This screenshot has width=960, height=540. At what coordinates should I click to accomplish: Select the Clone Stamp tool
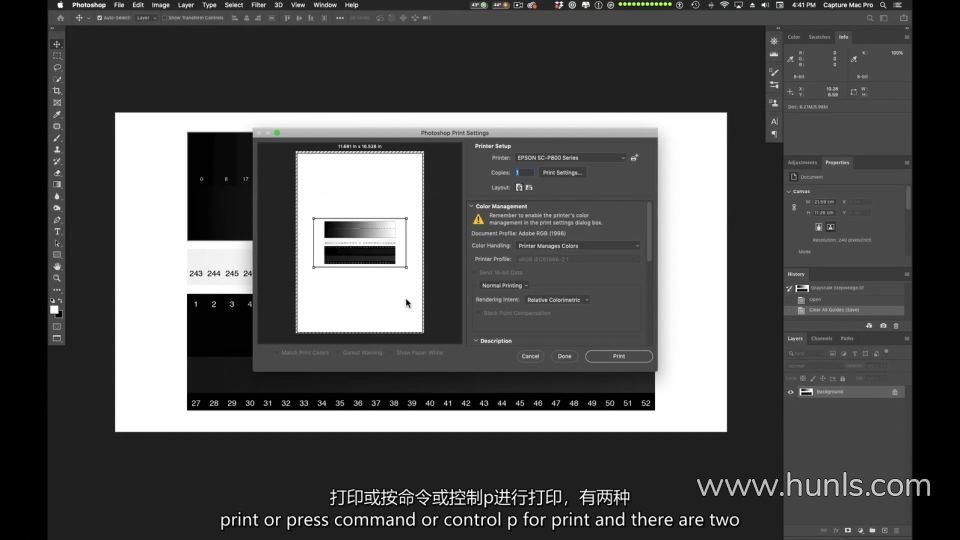click(57, 149)
